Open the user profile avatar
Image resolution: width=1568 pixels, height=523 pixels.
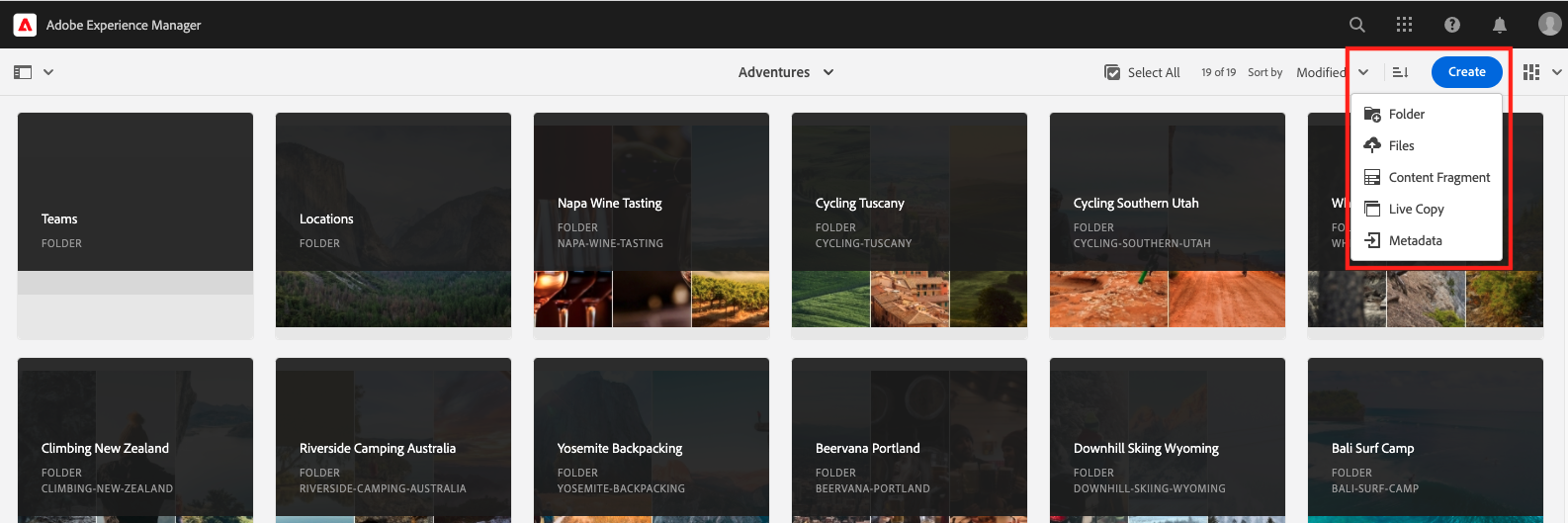(x=1549, y=24)
